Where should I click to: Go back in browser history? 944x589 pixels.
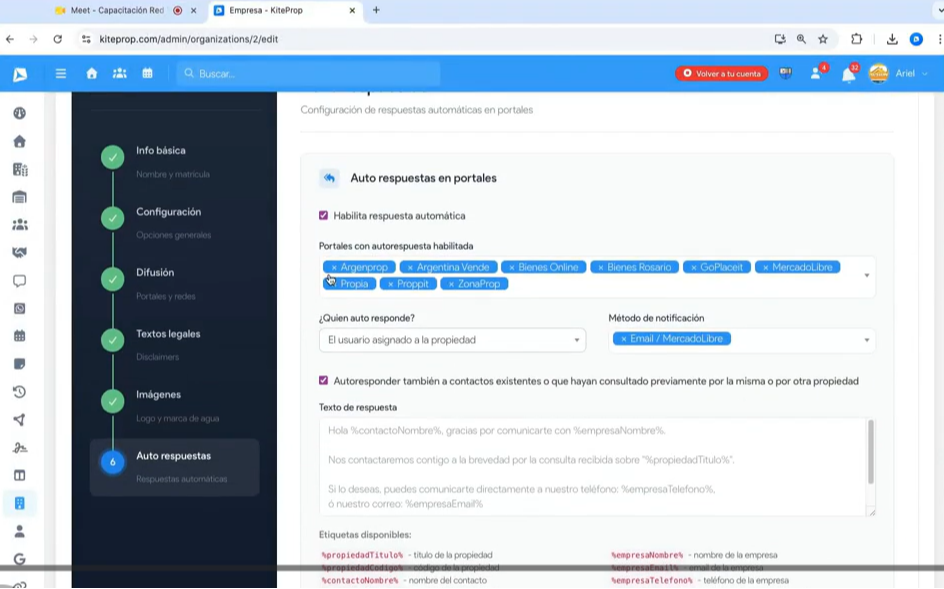[x=10, y=39]
